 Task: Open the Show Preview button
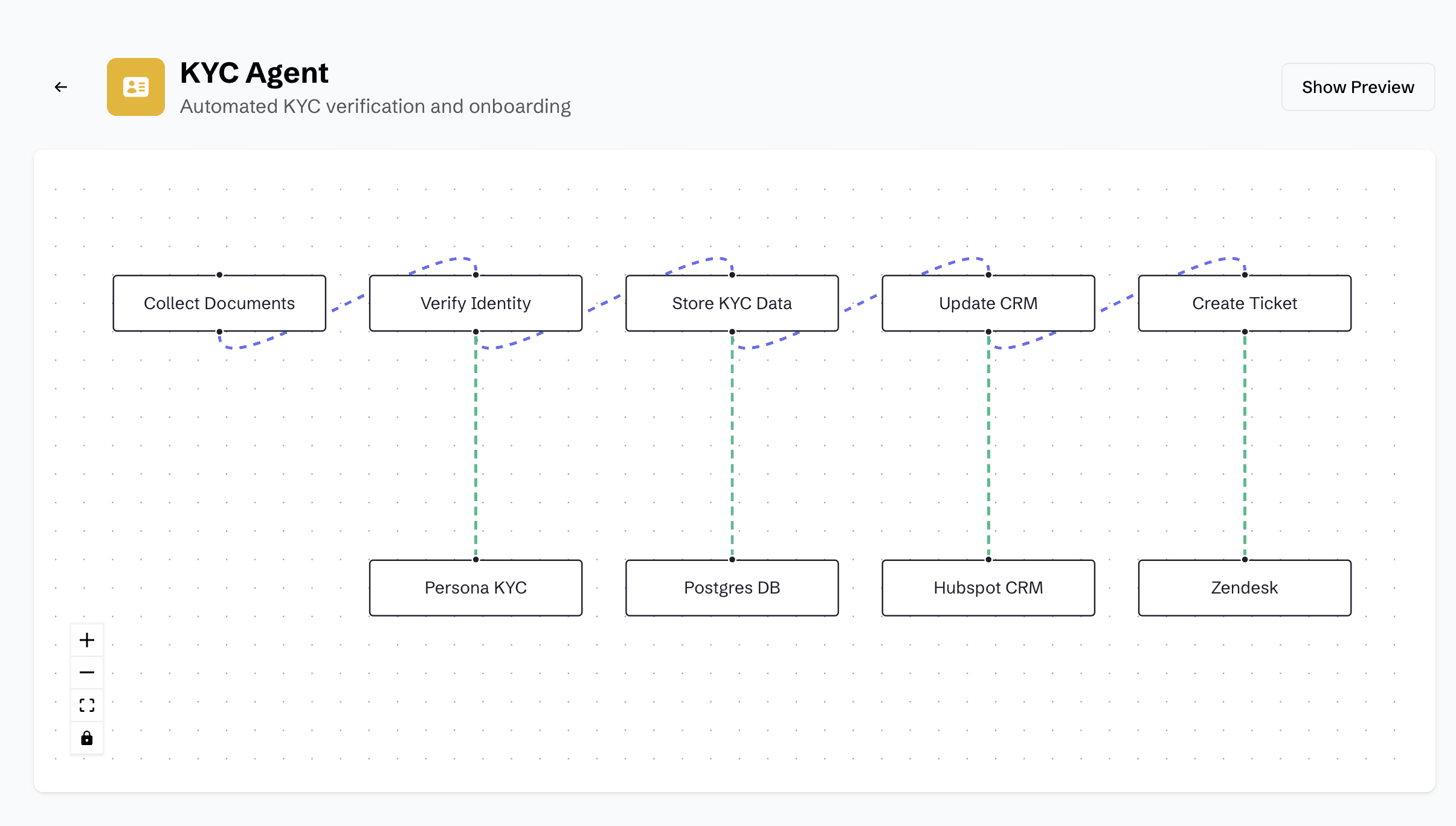tap(1358, 87)
